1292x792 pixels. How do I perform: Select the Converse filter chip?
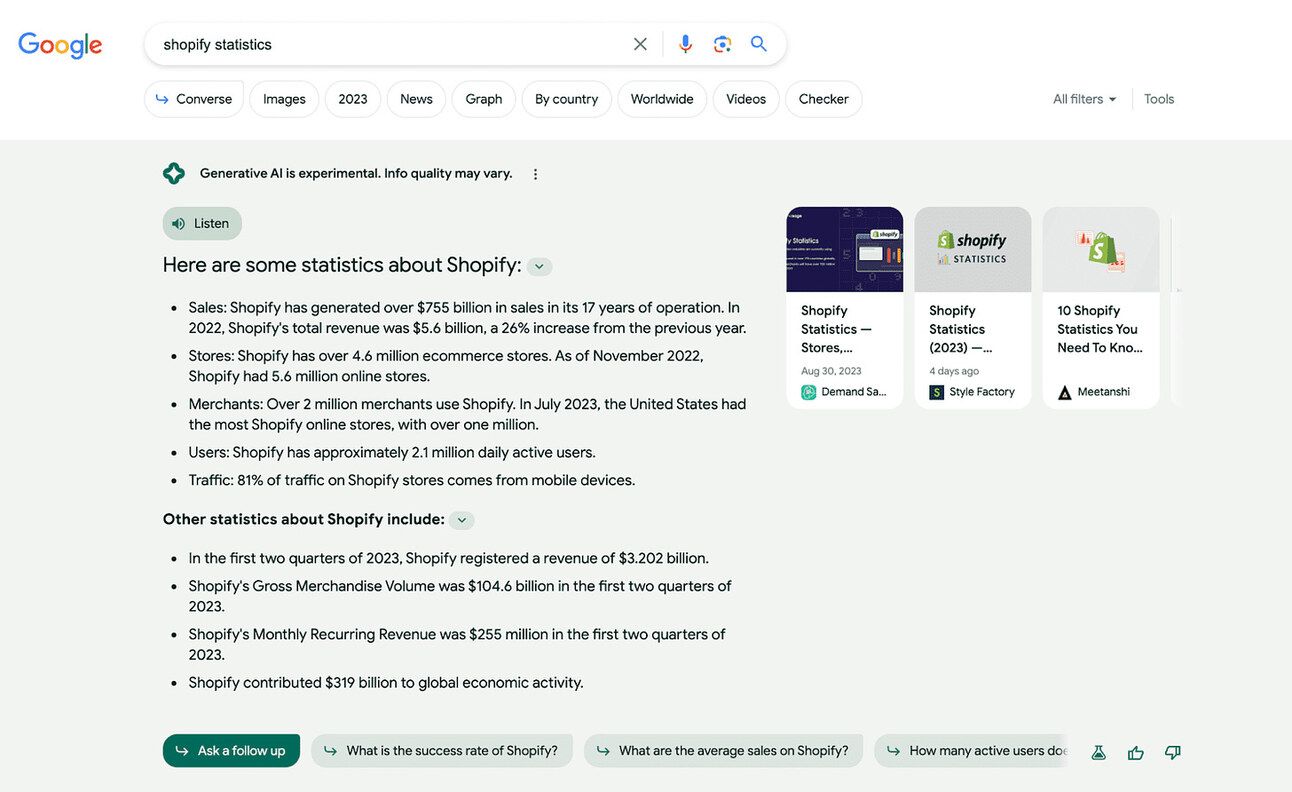(x=194, y=99)
